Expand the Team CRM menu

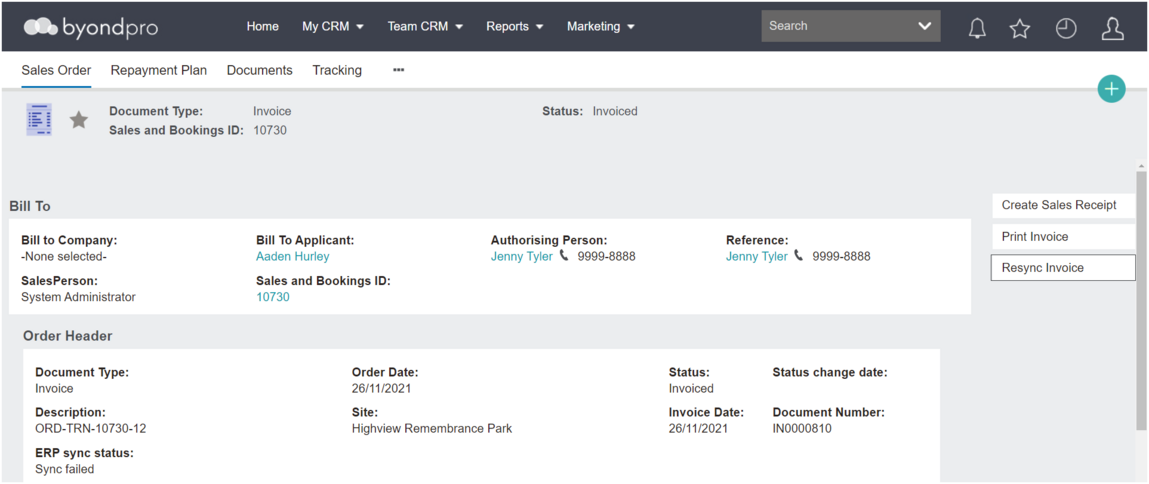pyautogui.click(x=425, y=26)
